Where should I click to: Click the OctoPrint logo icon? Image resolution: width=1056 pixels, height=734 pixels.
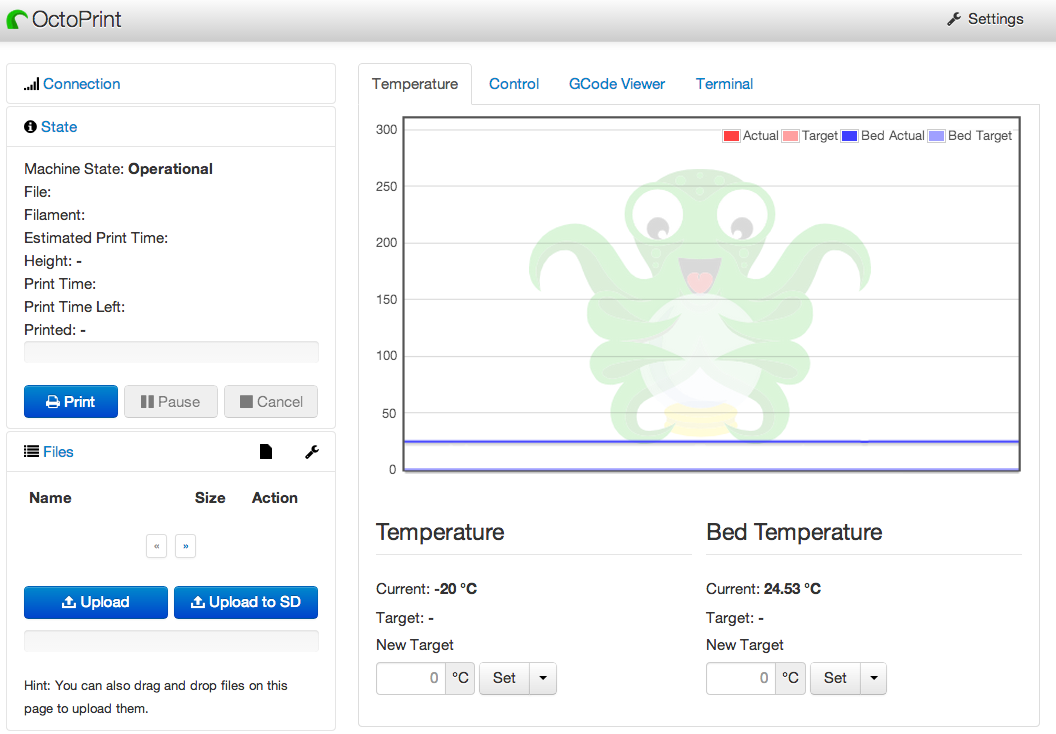[x=17, y=19]
